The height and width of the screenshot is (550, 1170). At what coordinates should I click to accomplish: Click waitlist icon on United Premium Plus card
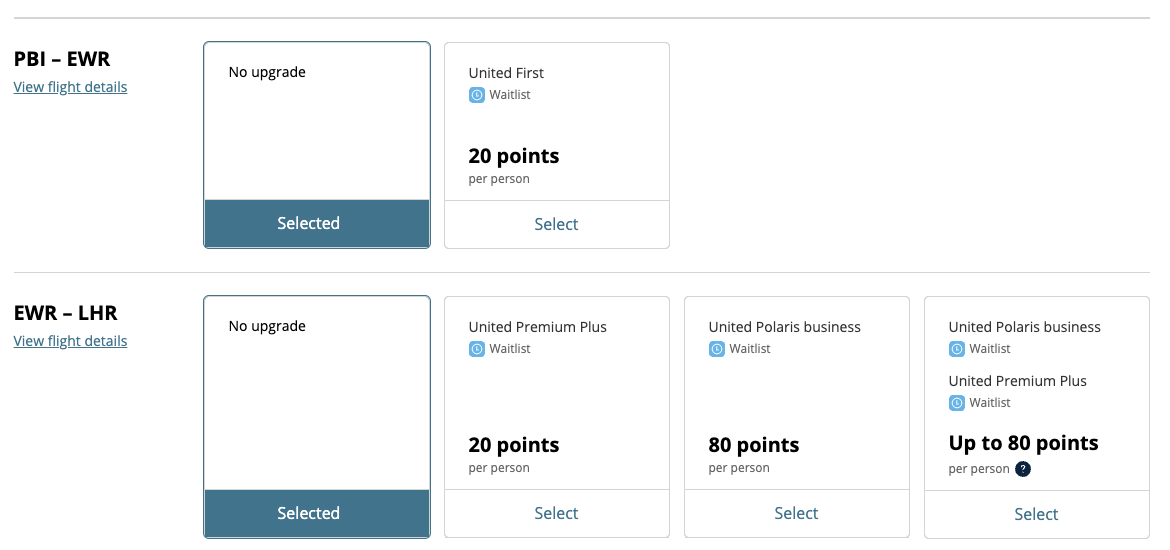point(477,349)
